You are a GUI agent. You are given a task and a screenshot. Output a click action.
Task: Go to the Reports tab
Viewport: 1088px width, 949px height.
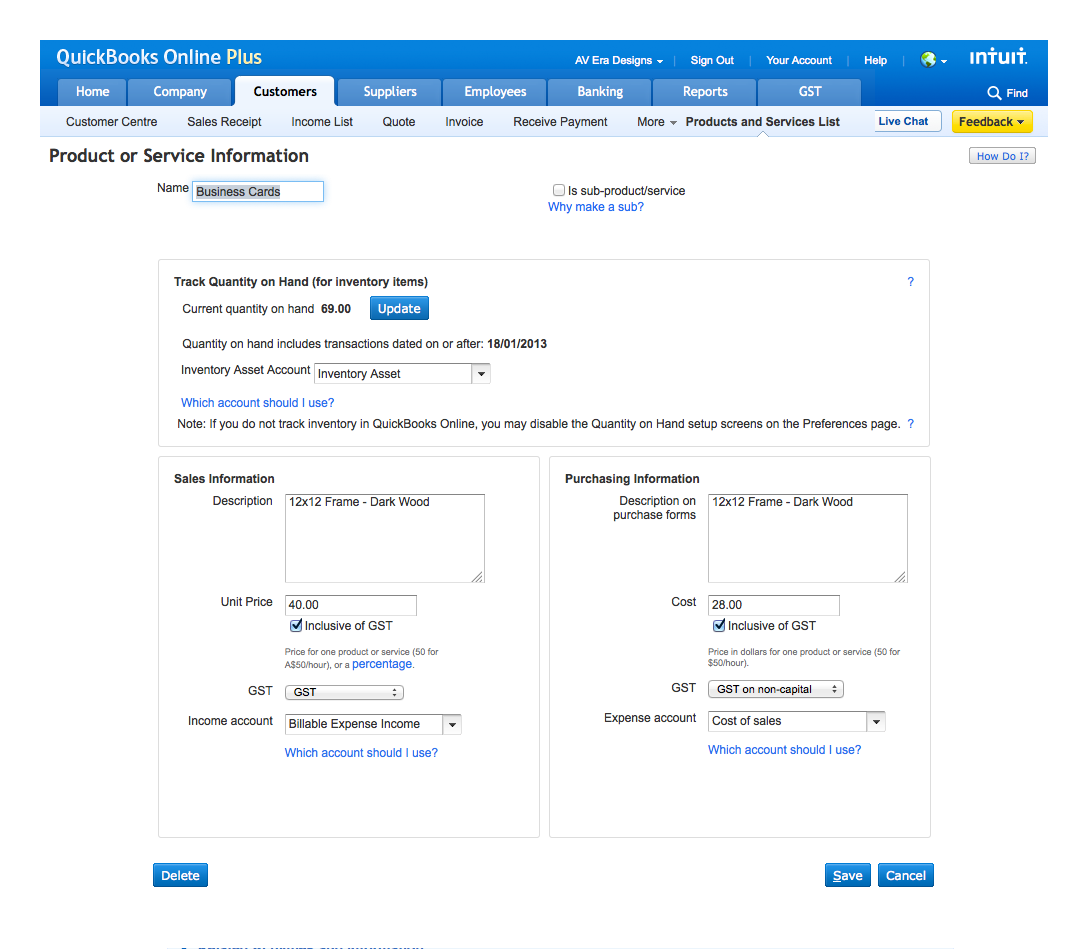click(x=705, y=92)
